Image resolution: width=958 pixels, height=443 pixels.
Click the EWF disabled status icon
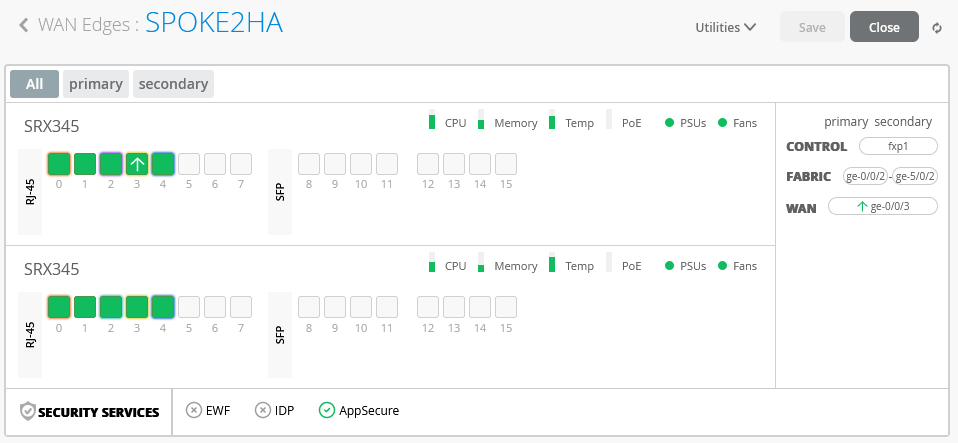(x=194, y=410)
